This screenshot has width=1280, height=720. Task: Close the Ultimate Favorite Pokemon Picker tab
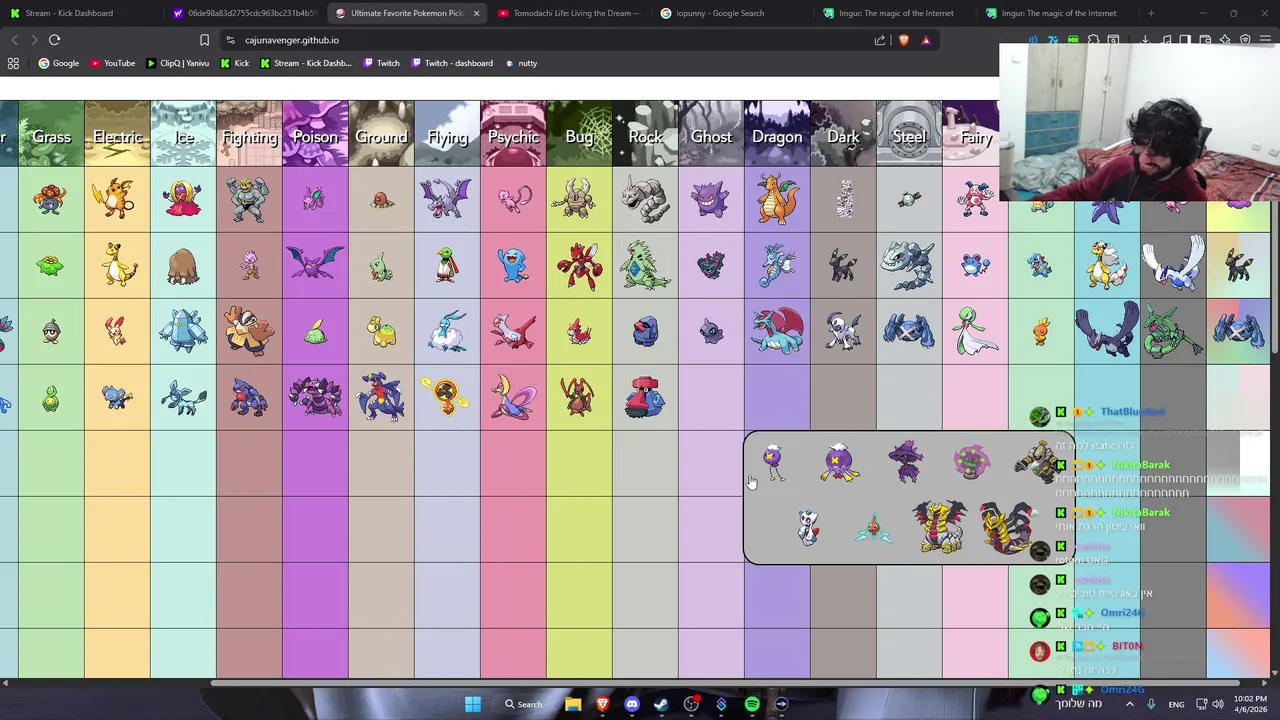476,13
